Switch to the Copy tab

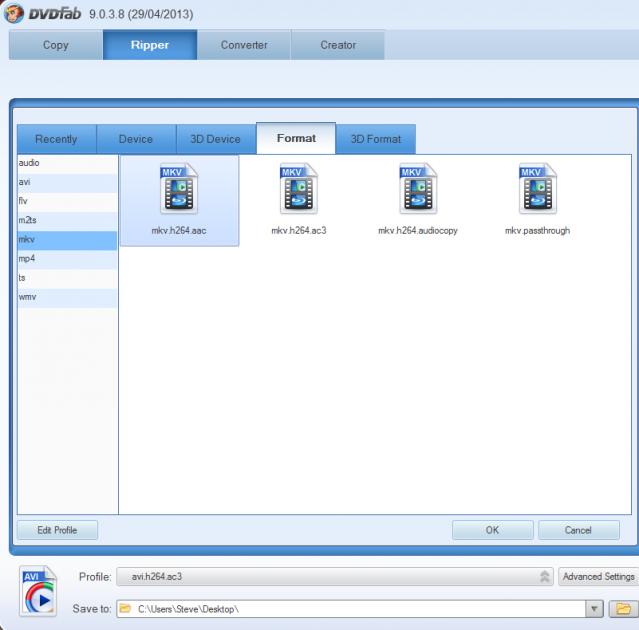point(55,45)
